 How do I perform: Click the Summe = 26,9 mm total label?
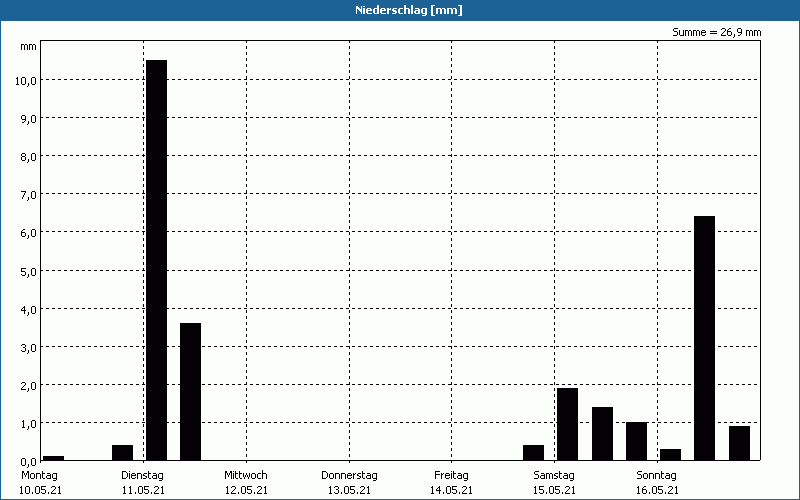pyautogui.click(x=716, y=32)
